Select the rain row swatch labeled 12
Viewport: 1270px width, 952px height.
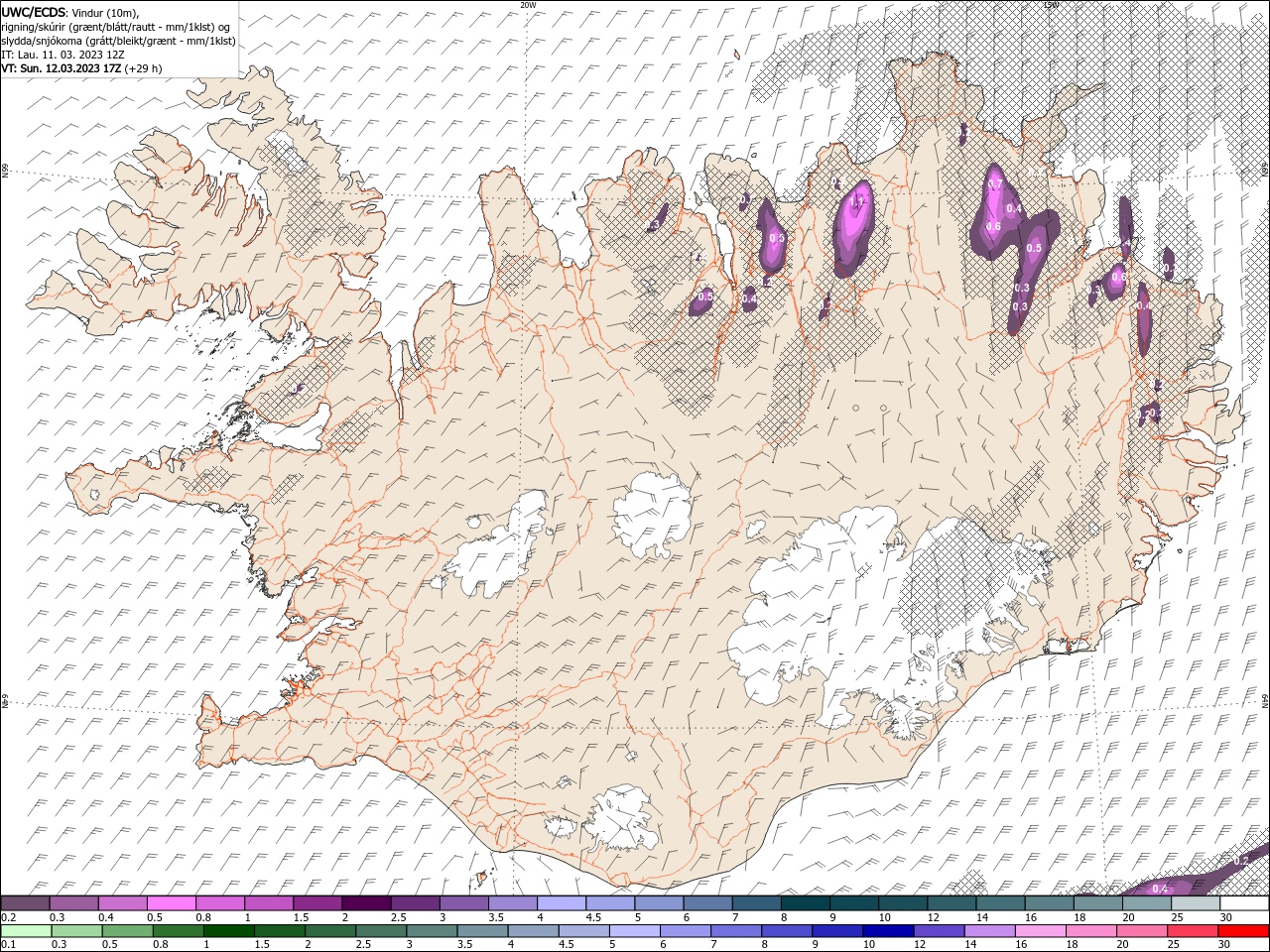click(x=939, y=931)
